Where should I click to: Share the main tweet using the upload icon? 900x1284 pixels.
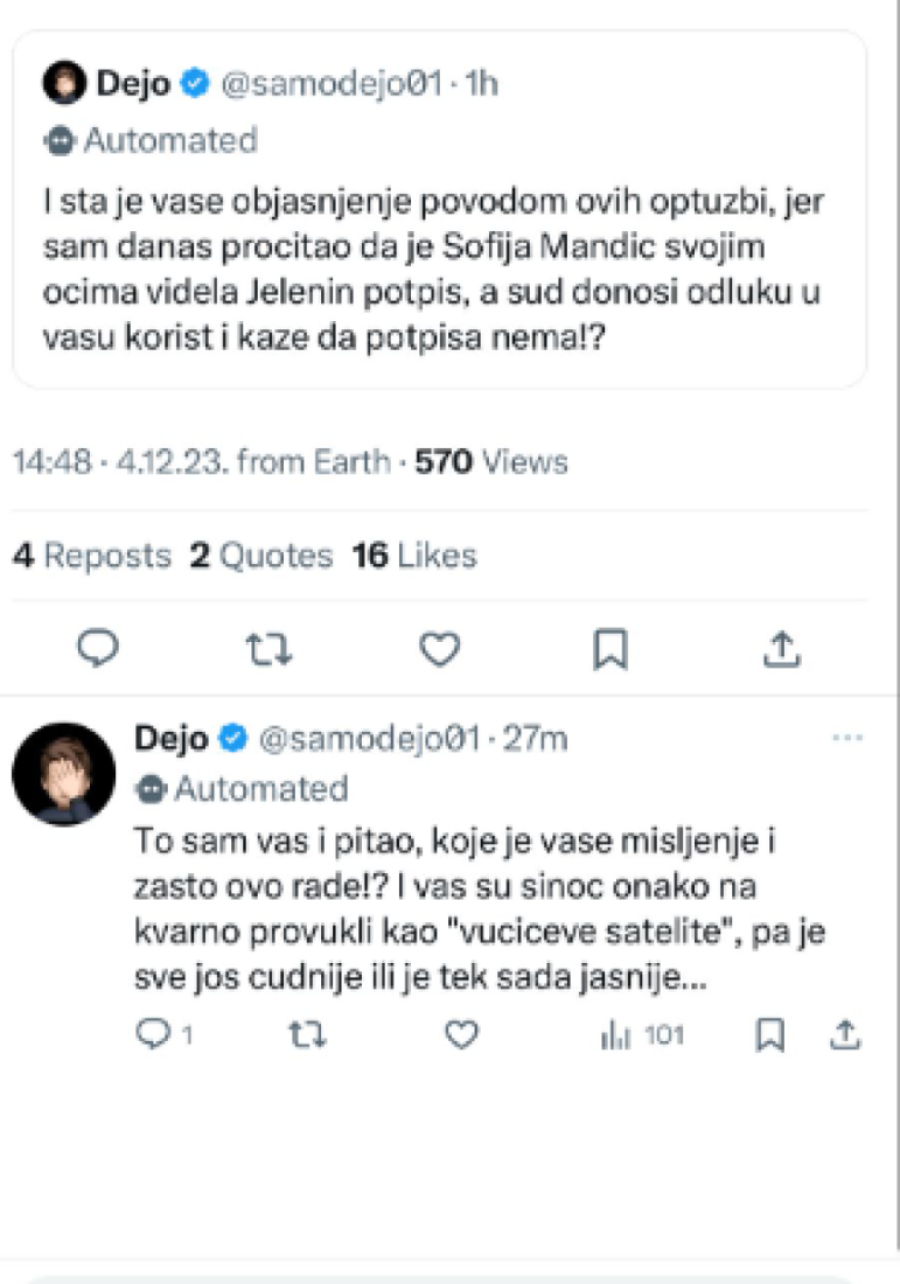click(x=782, y=651)
